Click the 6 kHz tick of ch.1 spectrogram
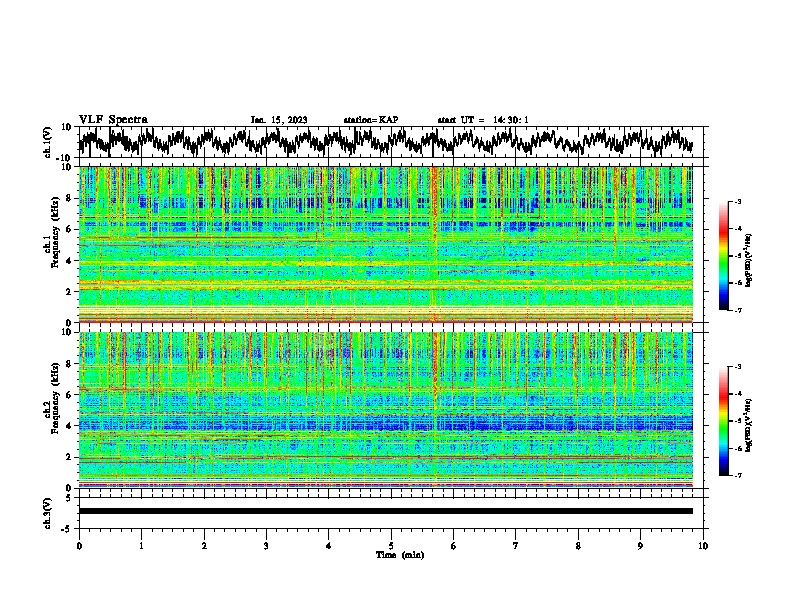This screenshot has height=612, width=792. 69,230
